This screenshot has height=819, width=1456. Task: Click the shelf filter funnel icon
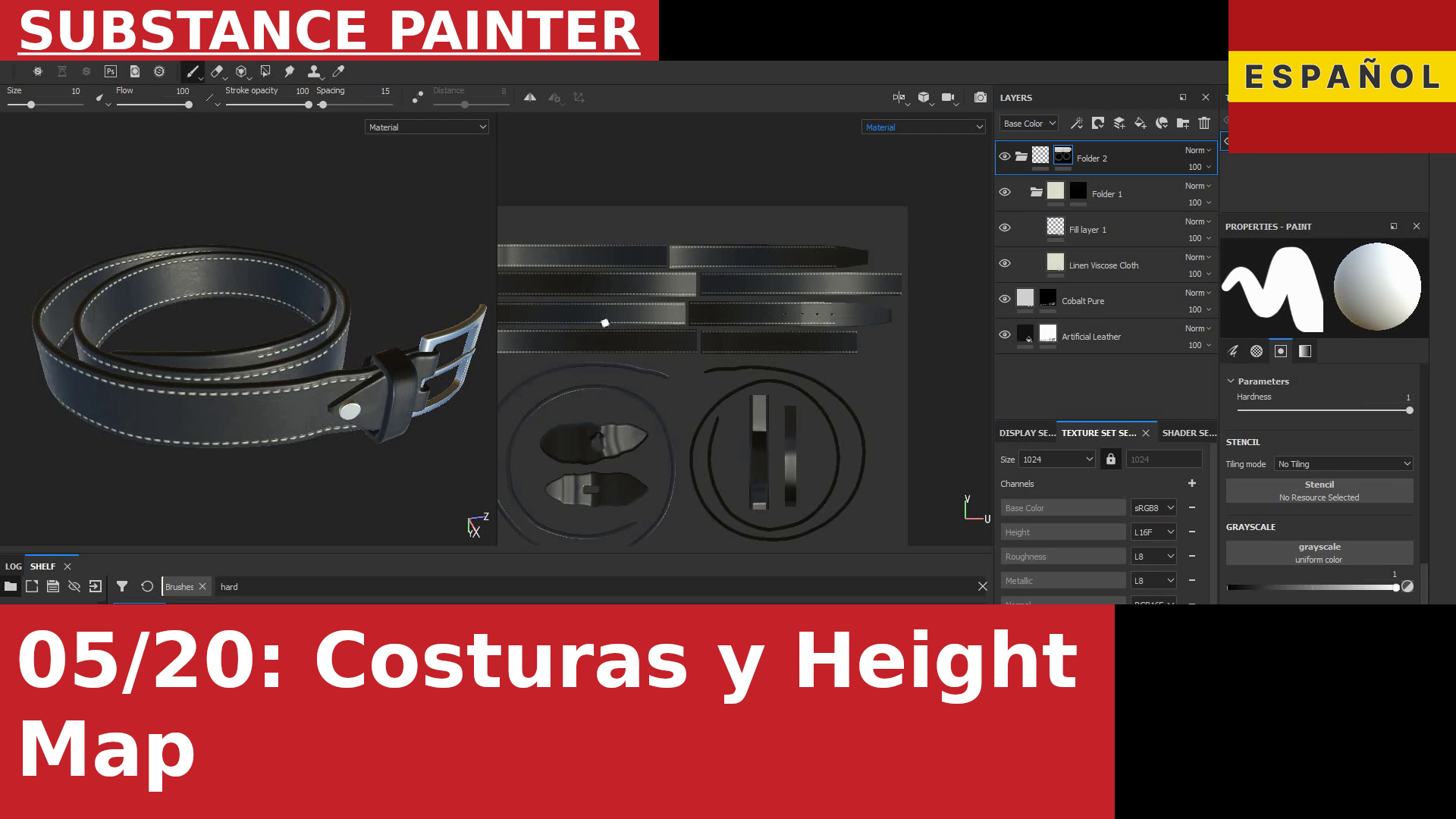(122, 586)
